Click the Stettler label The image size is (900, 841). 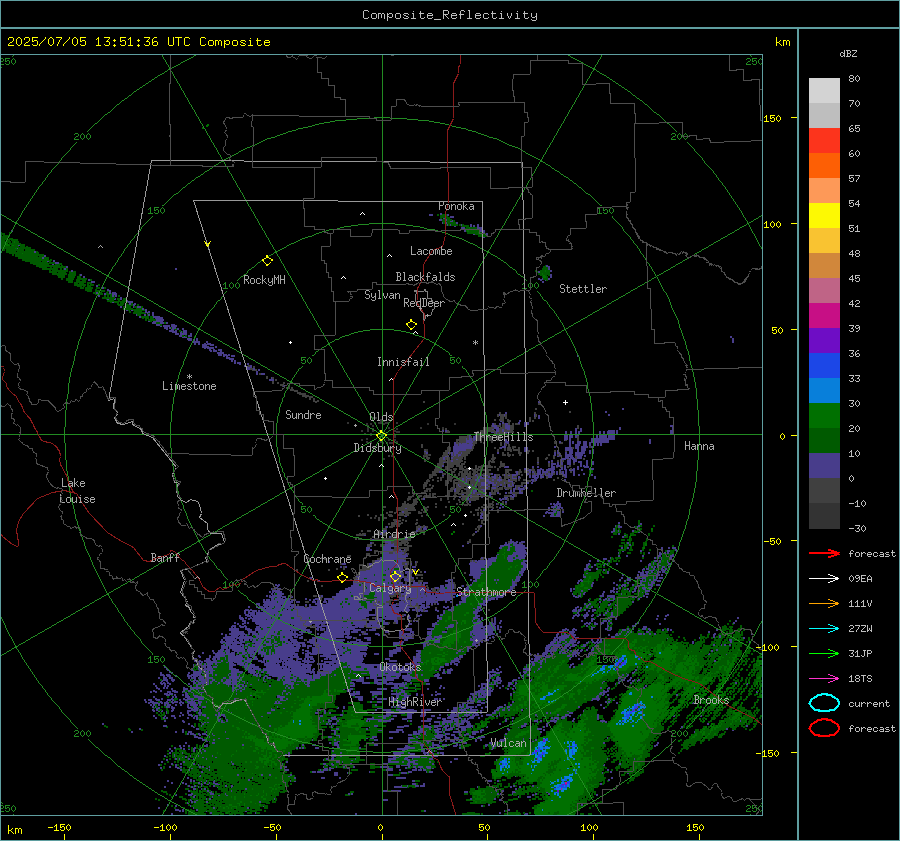pos(583,289)
